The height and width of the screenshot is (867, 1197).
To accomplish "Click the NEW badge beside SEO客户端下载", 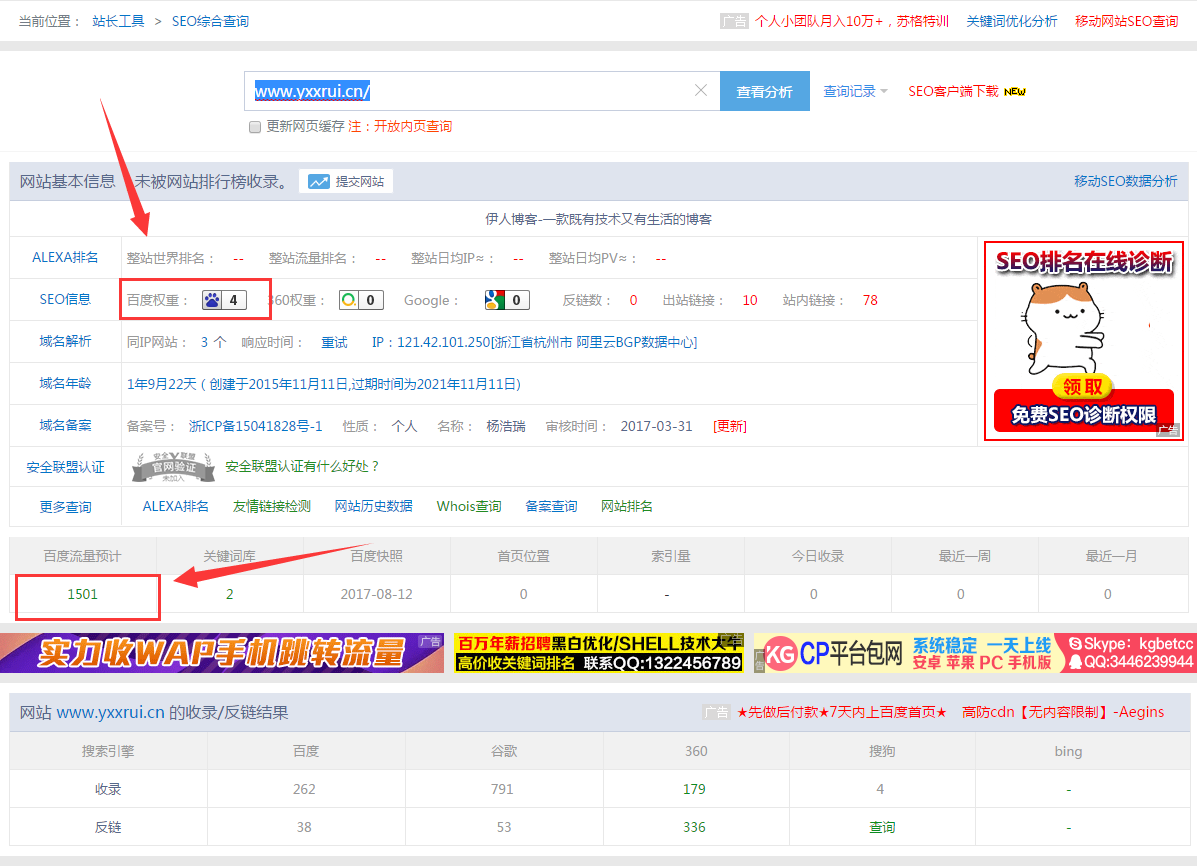I will 1015,92.
